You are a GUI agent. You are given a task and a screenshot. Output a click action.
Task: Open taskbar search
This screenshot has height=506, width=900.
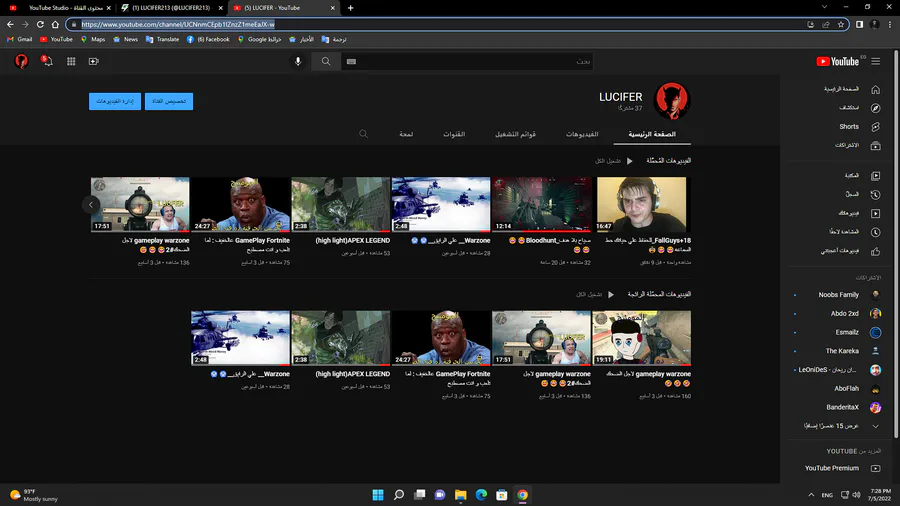tap(398, 495)
